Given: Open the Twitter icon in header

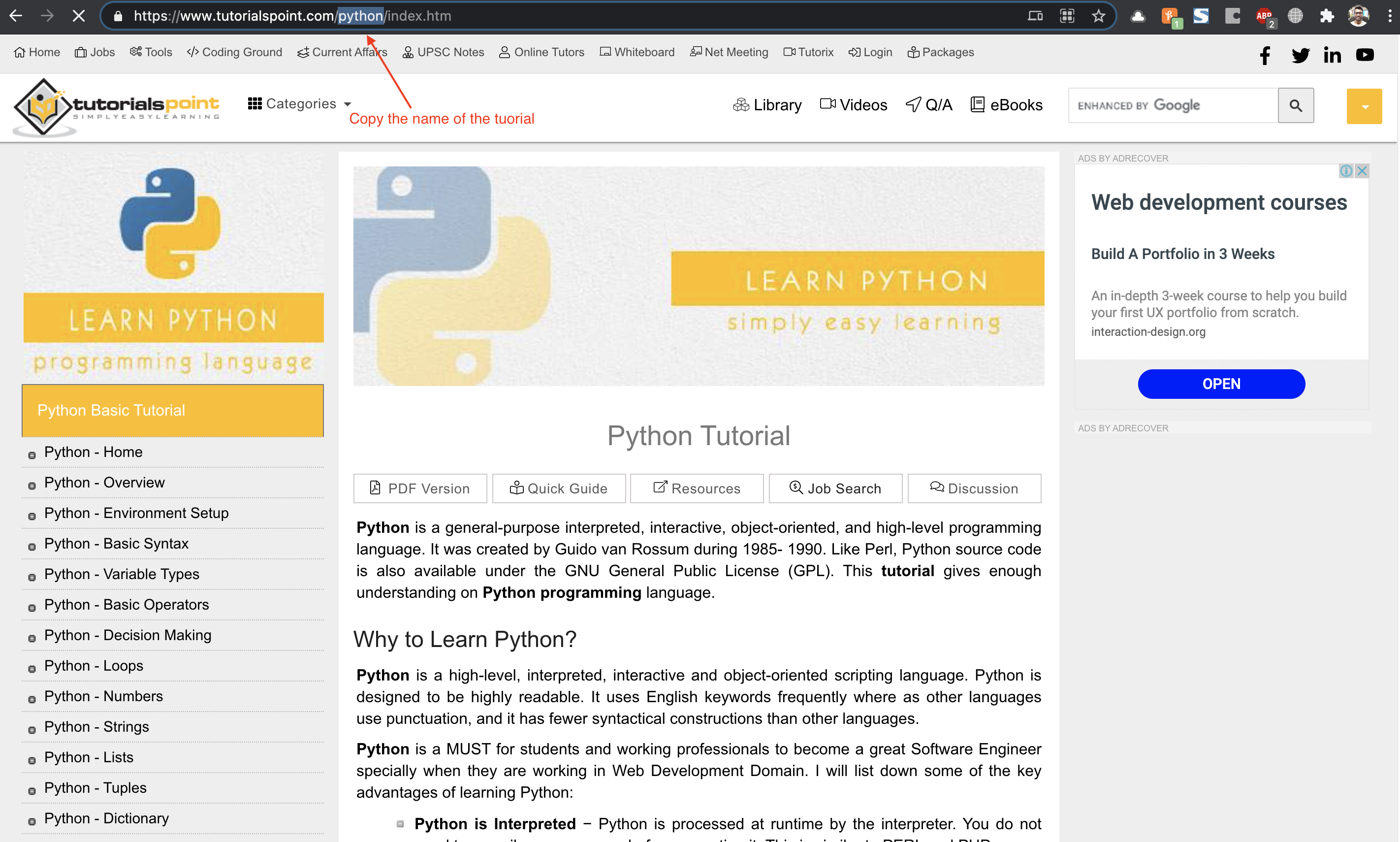Looking at the screenshot, I should 1300,55.
